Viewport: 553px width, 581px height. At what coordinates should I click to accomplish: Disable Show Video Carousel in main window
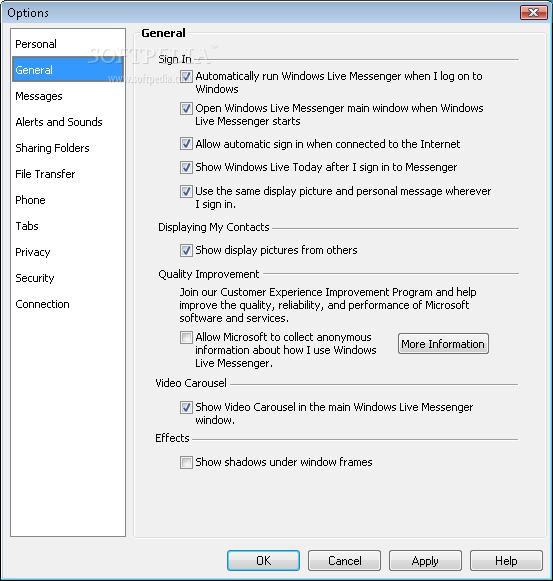coord(186,407)
